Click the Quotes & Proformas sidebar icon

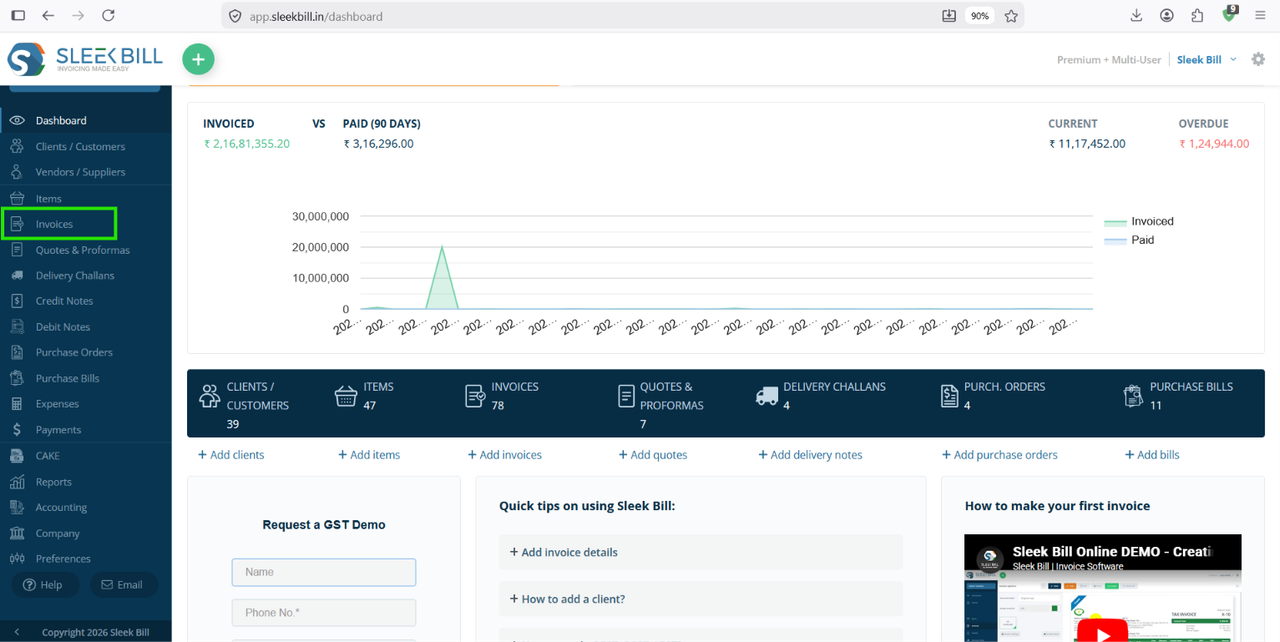coord(17,250)
